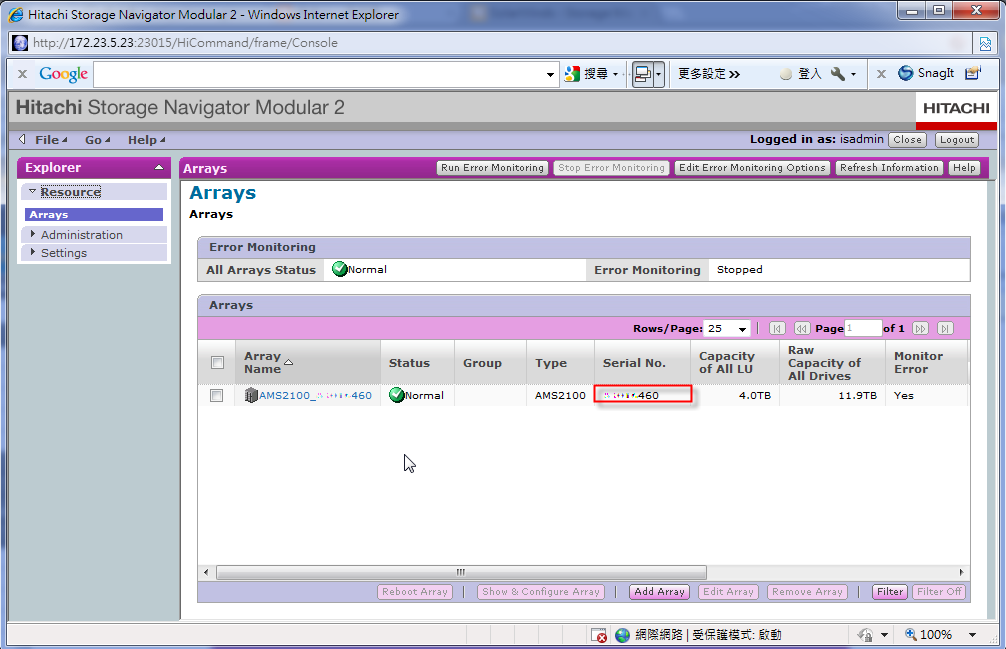Open 更多設定 more settings
This screenshot has height=649, width=1006.
(709, 74)
